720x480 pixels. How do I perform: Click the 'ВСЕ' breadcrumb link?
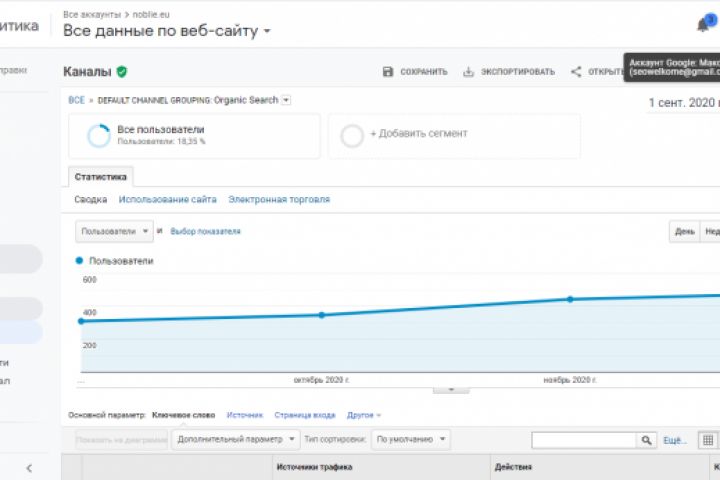point(76,100)
